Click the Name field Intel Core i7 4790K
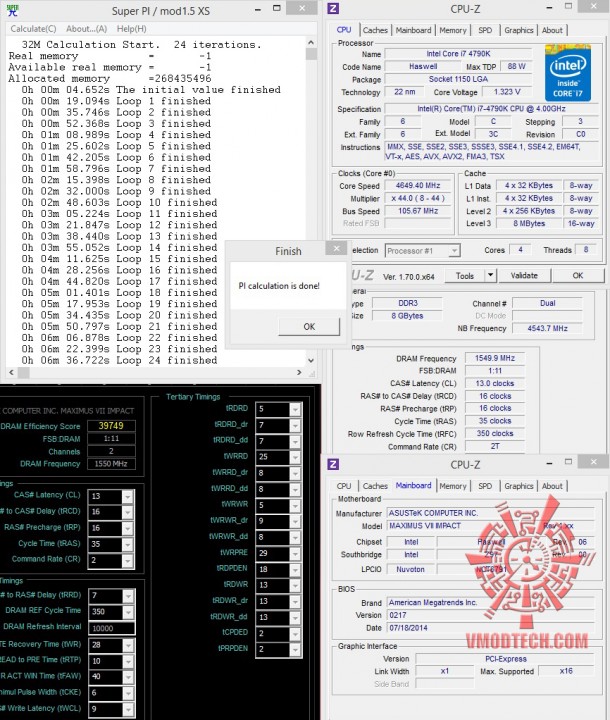610x720 pixels. [458, 54]
